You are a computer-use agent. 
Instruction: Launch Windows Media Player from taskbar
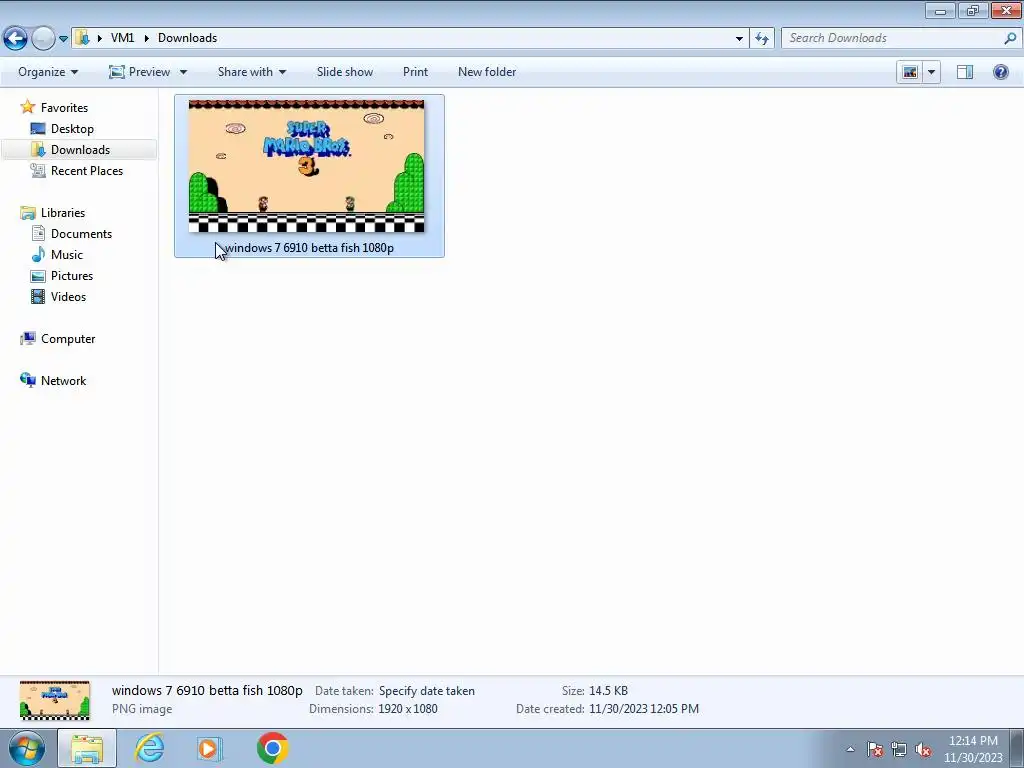tap(210, 748)
